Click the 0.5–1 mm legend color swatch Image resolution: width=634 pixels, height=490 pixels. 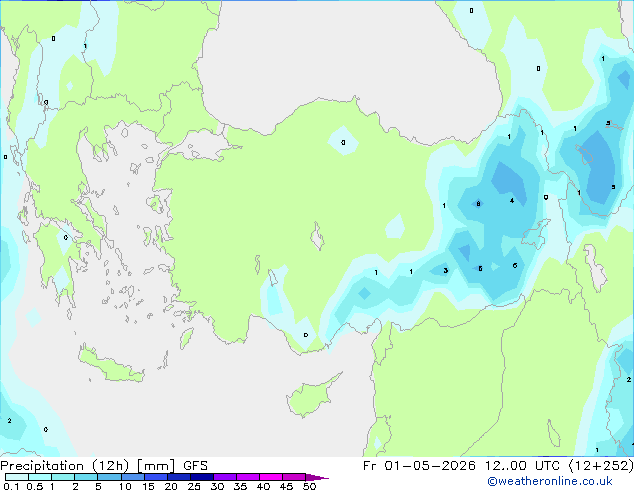click(x=40, y=477)
